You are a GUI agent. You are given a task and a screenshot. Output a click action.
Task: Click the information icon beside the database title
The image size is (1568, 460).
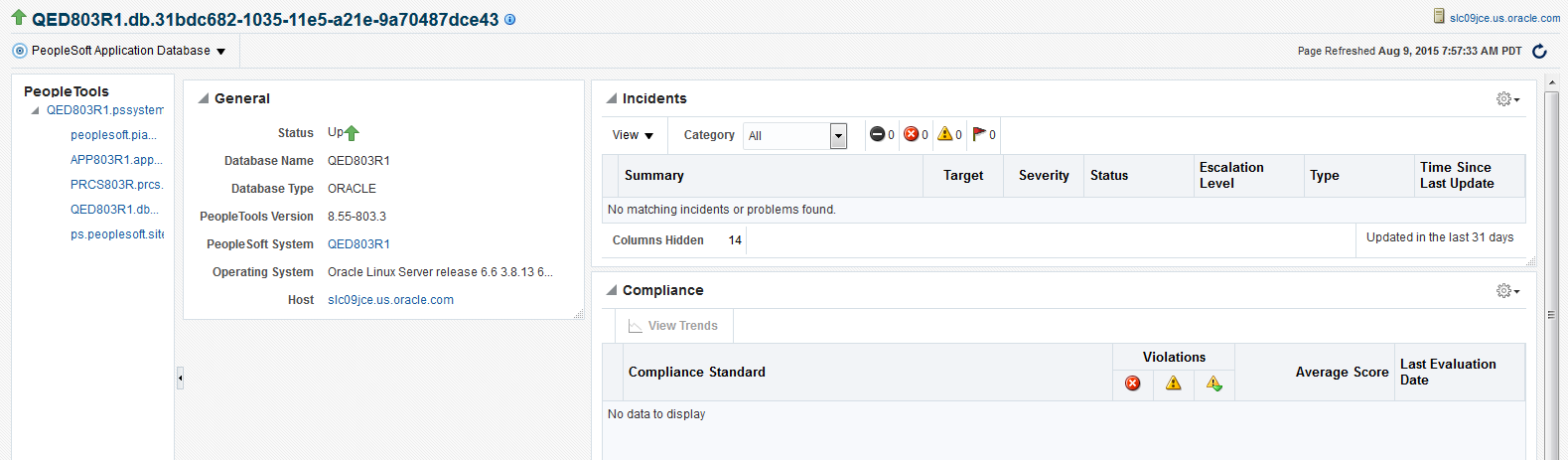tap(510, 20)
